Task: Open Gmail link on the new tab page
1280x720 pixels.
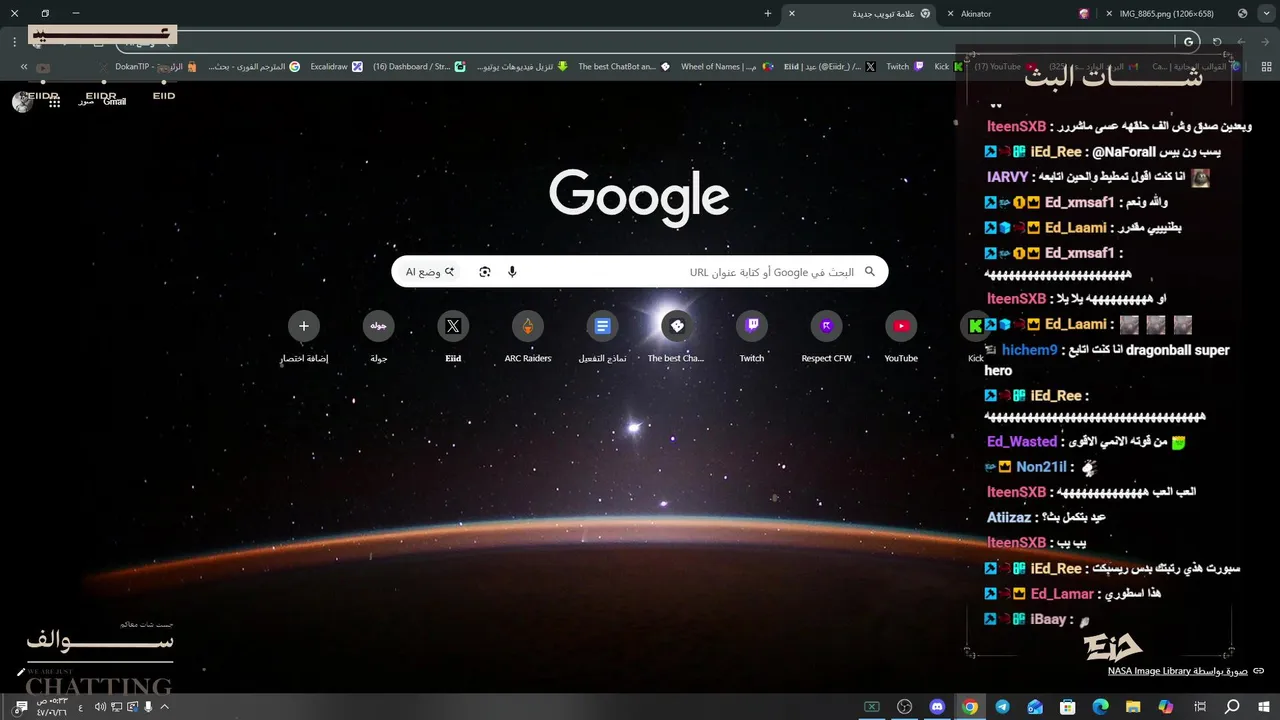Action: 115,101
